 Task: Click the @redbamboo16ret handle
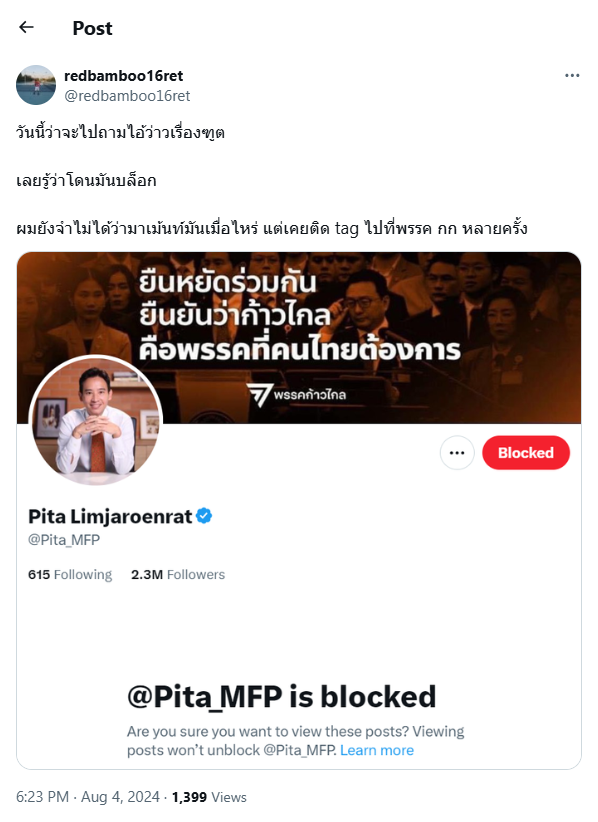click(x=127, y=96)
